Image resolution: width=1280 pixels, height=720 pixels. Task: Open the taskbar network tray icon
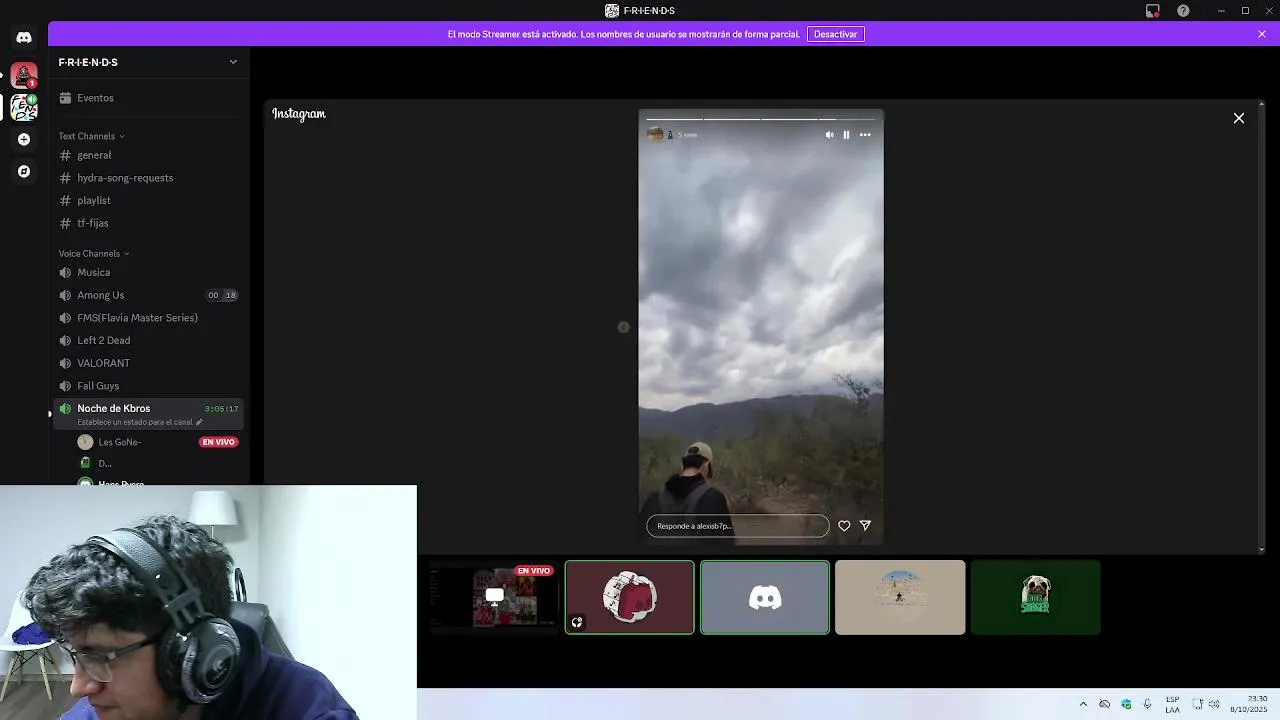1198,704
